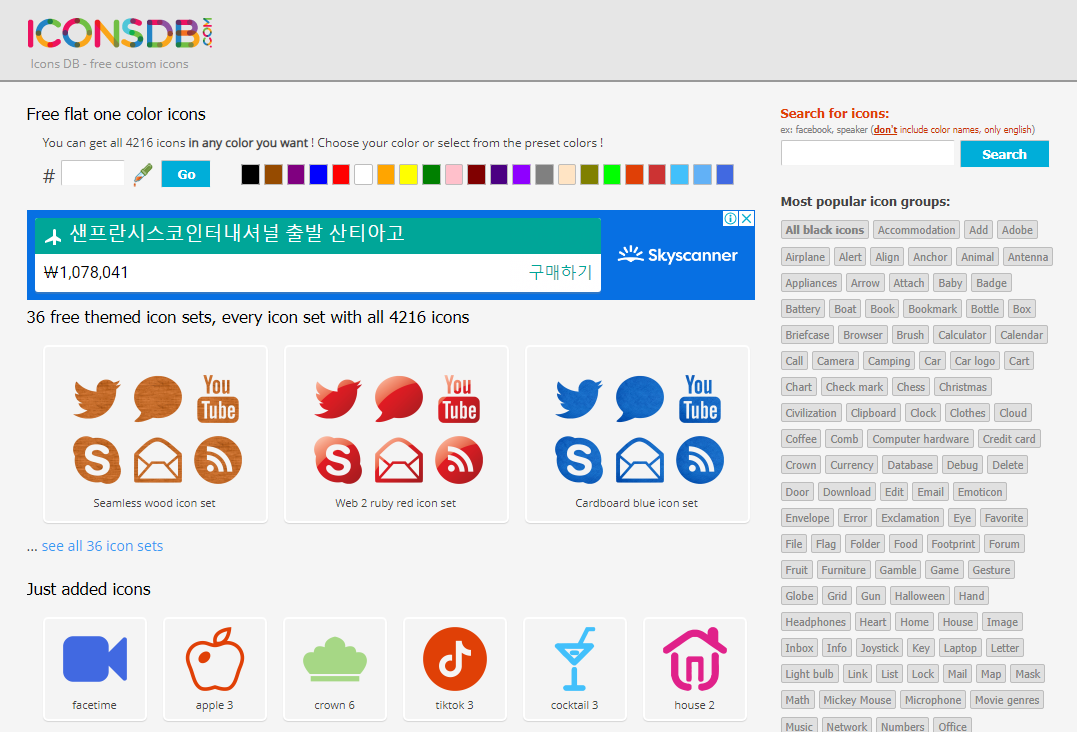Click the Search button
Image resolution: width=1077 pixels, height=732 pixels.
point(1004,154)
